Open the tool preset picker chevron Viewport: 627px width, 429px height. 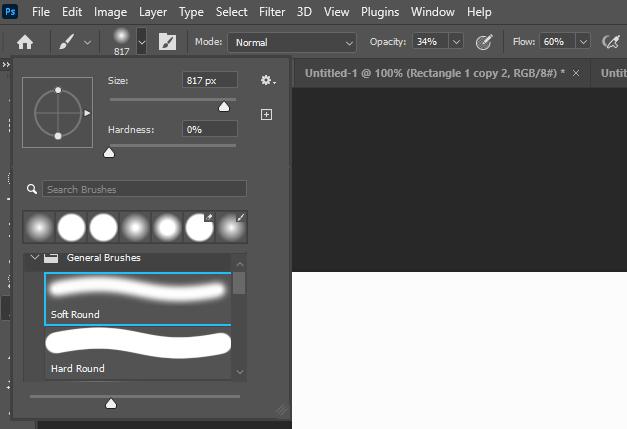tap(87, 42)
